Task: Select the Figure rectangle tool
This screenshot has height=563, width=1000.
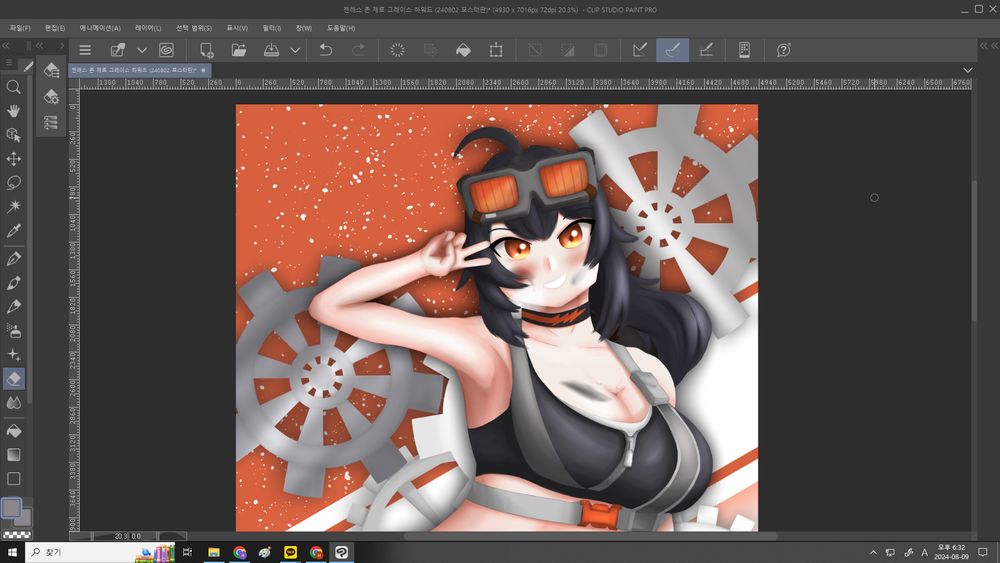Action: pyautogui.click(x=13, y=479)
